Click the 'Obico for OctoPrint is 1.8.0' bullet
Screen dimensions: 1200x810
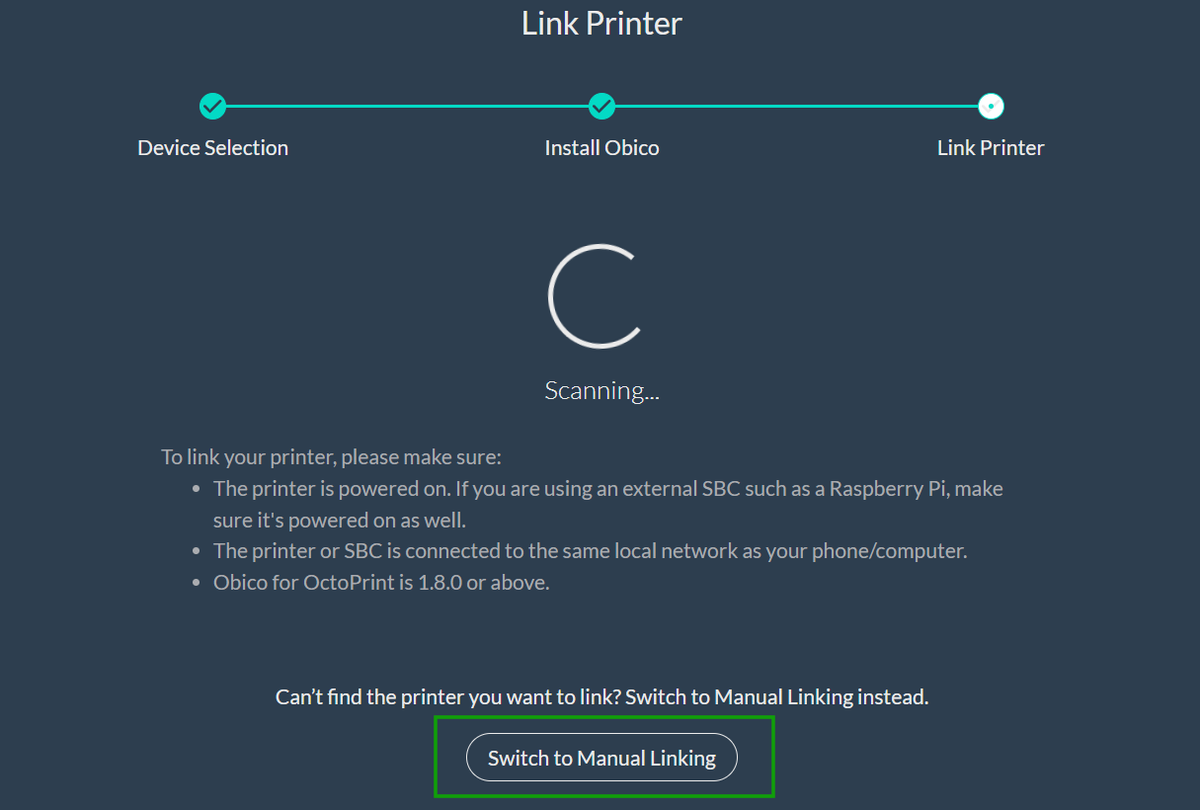(381, 582)
